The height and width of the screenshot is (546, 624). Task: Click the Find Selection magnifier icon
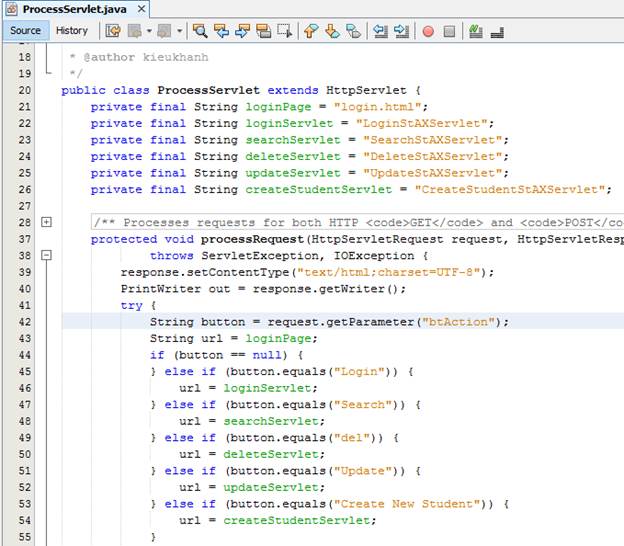(200, 31)
